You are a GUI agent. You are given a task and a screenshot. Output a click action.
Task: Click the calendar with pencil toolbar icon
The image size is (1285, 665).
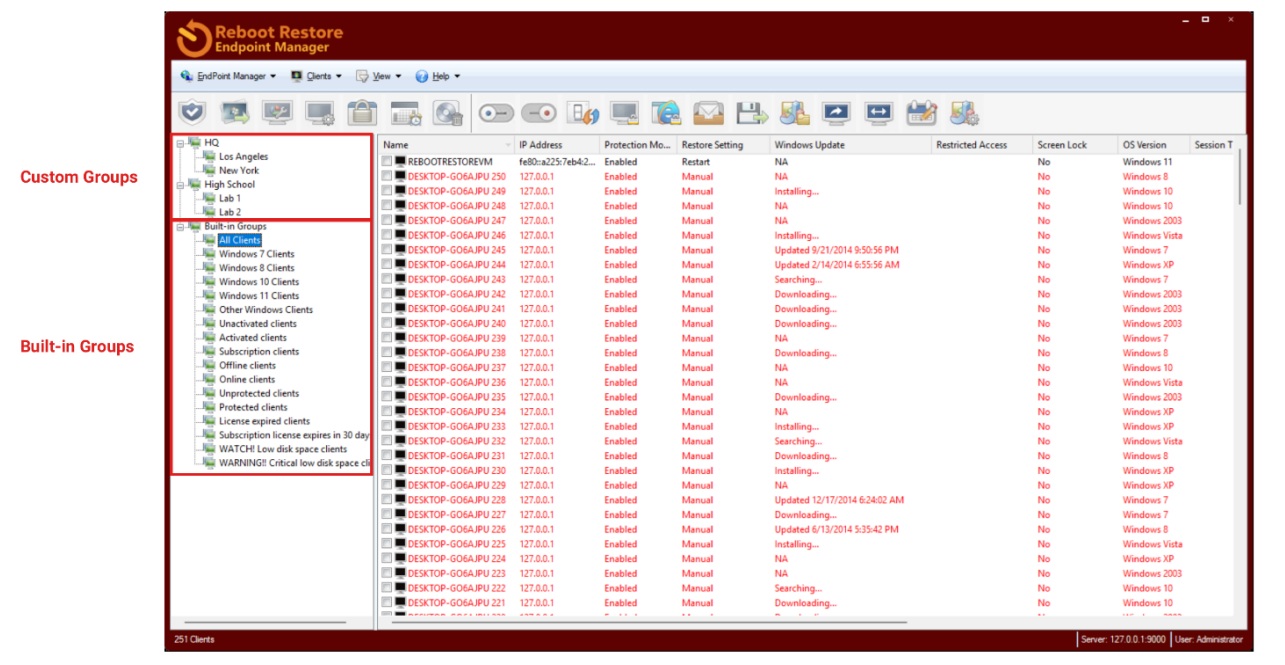pyautogui.click(x=921, y=113)
